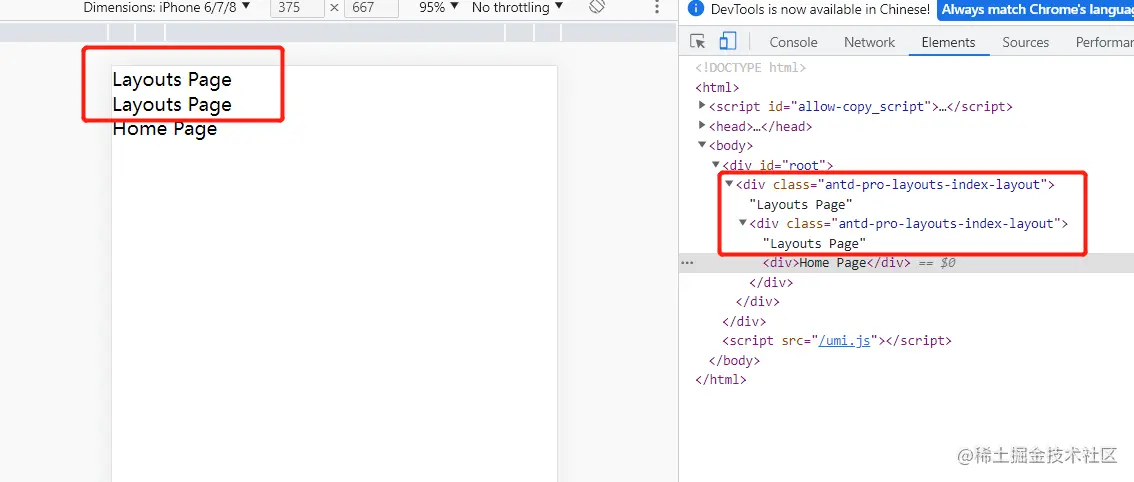Expand the head element node

(702, 125)
